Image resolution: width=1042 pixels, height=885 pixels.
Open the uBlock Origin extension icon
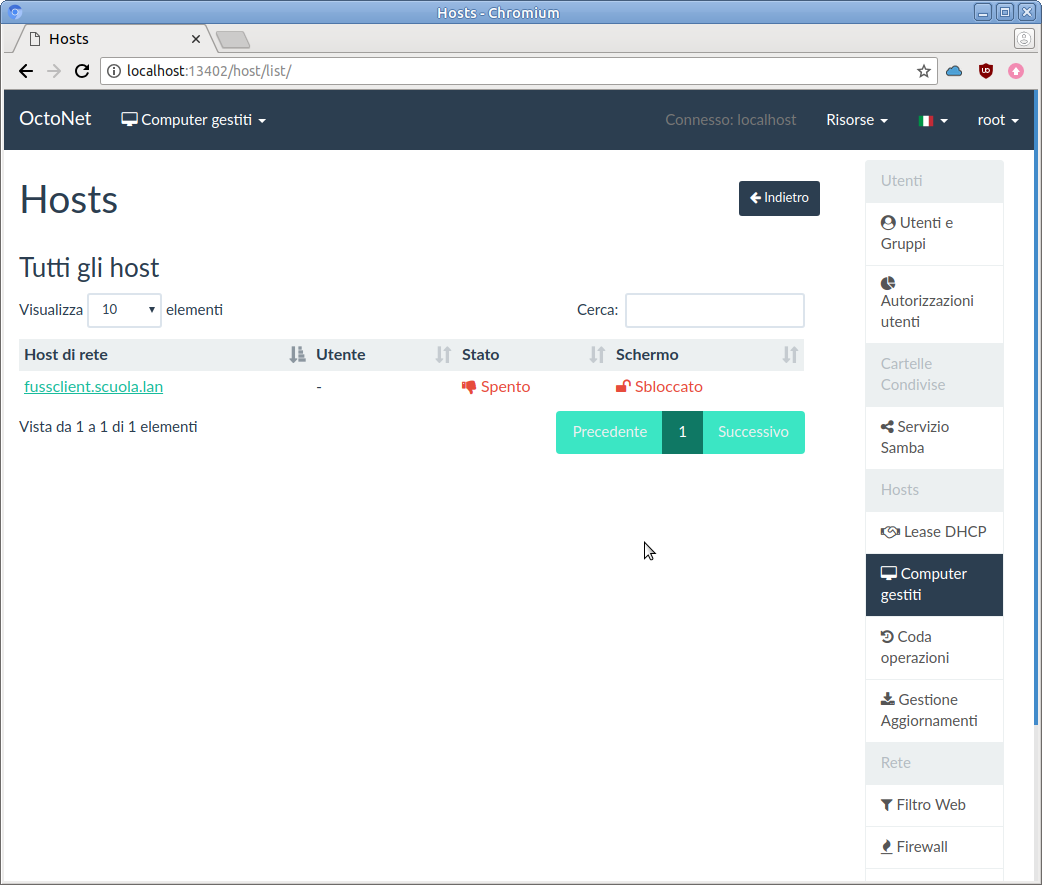point(986,71)
